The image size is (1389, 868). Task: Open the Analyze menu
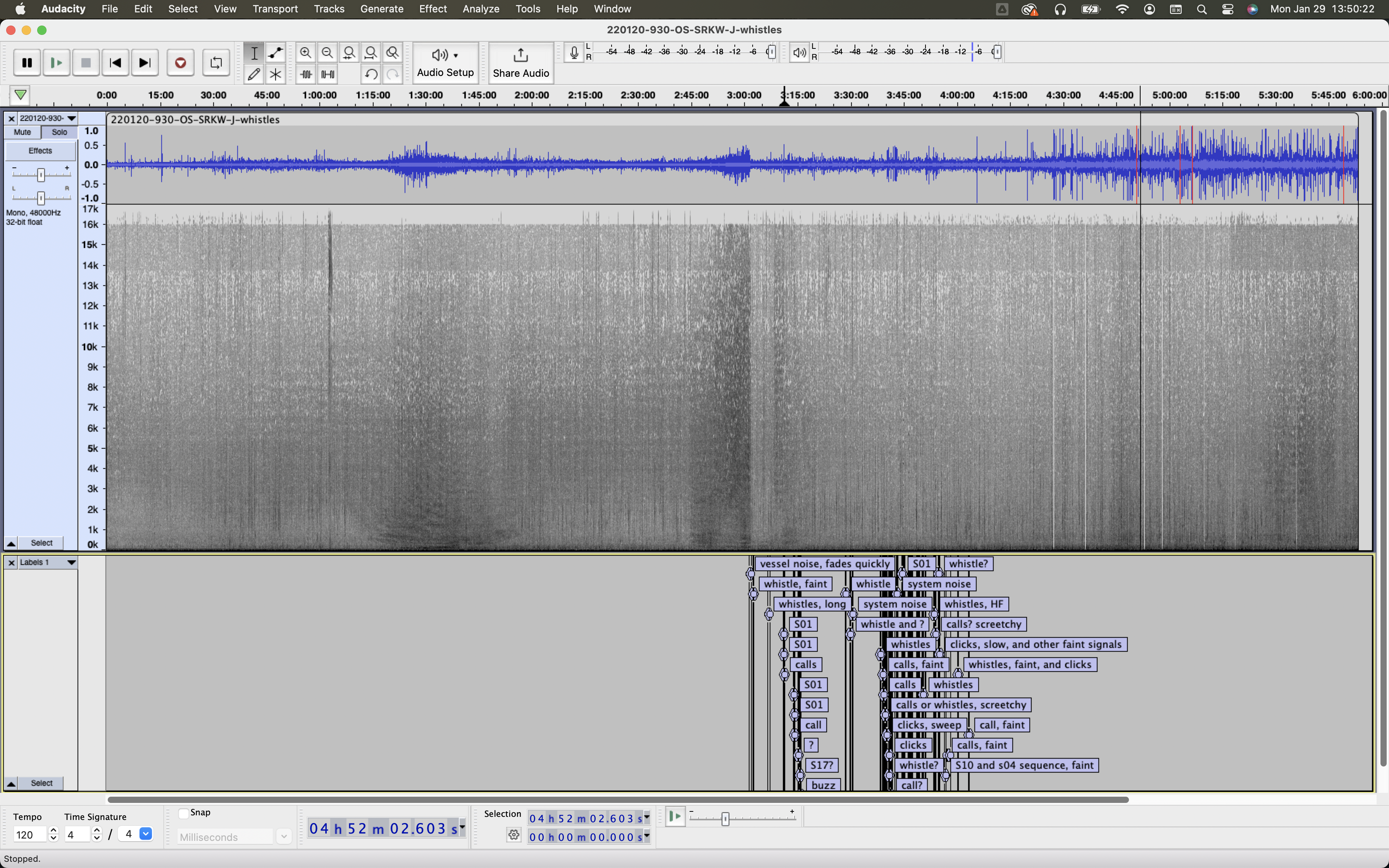point(481,9)
